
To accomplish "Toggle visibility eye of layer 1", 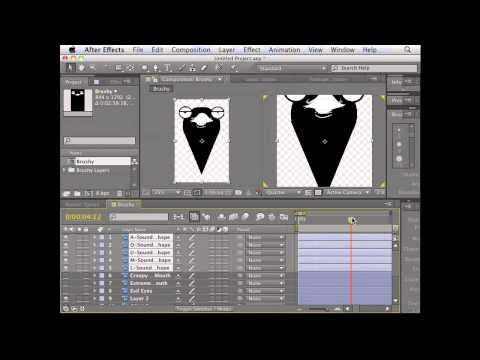I will [x=66, y=237].
